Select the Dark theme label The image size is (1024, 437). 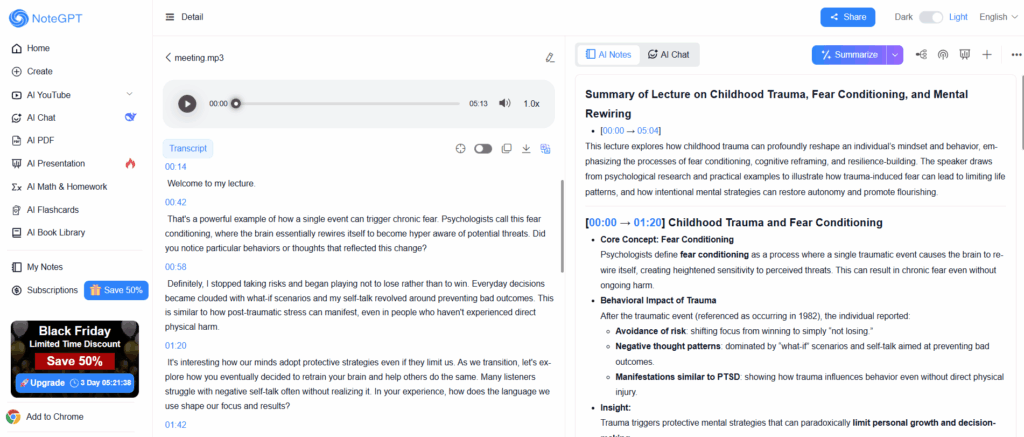[904, 17]
